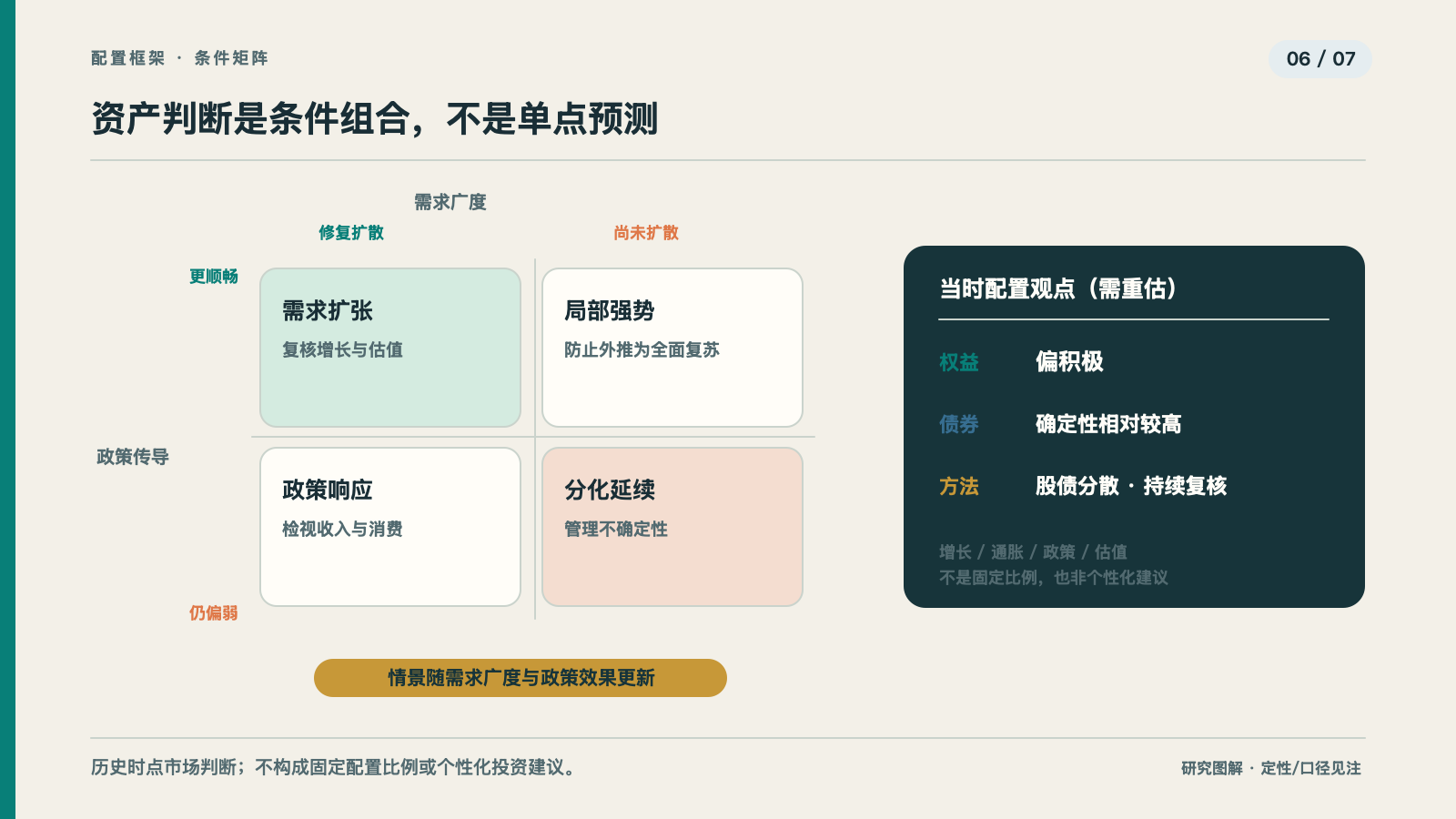Click the 债券 label in dark panel
Image resolution: width=1456 pixels, height=819 pixels.
pos(959,424)
